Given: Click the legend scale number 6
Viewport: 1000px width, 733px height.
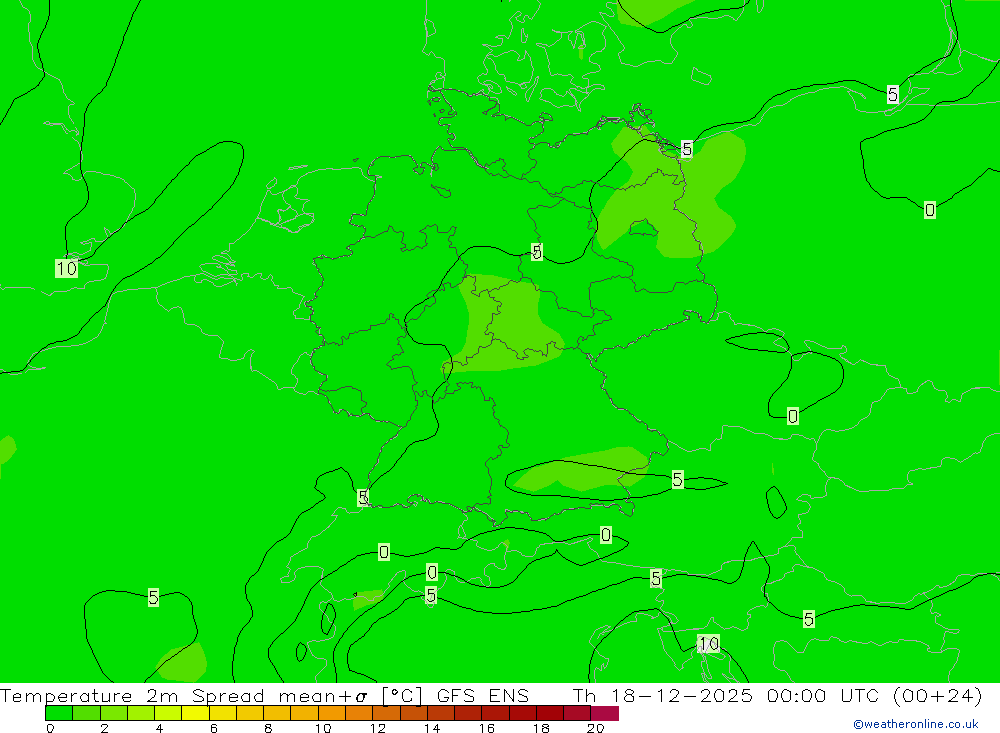Looking at the screenshot, I should [x=214, y=728].
